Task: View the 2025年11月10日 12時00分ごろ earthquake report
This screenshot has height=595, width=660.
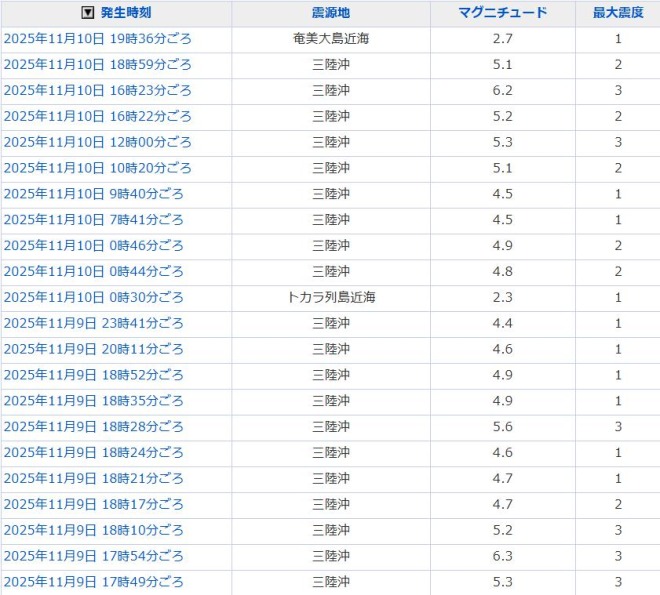Action: pos(97,142)
